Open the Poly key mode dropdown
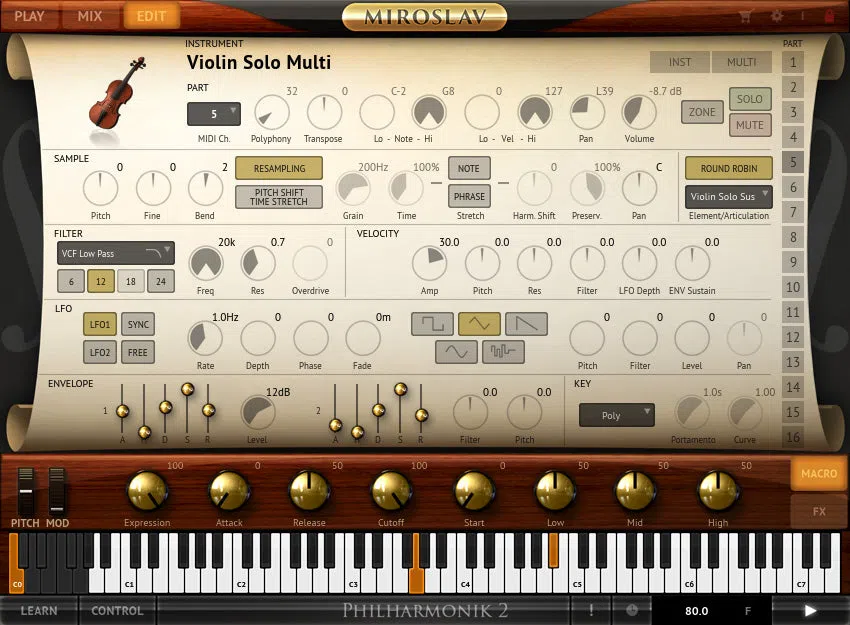The width and height of the screenshot is (850, 625). pos(617,415)
